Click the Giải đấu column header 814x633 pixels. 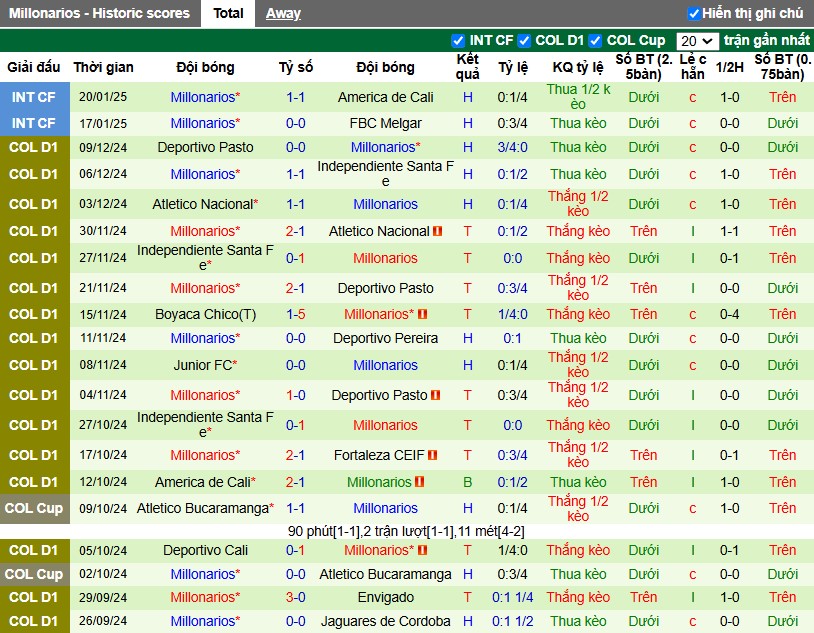pyautogui.click(x=34, y=67)
